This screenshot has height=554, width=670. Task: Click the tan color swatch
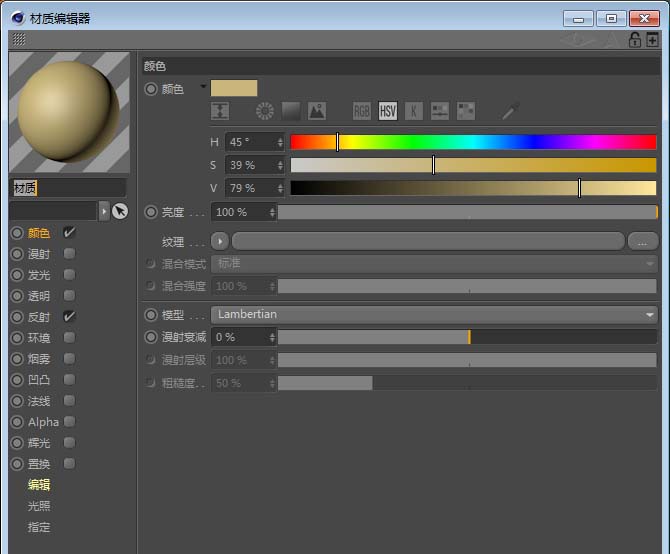(x=234, y=88)
